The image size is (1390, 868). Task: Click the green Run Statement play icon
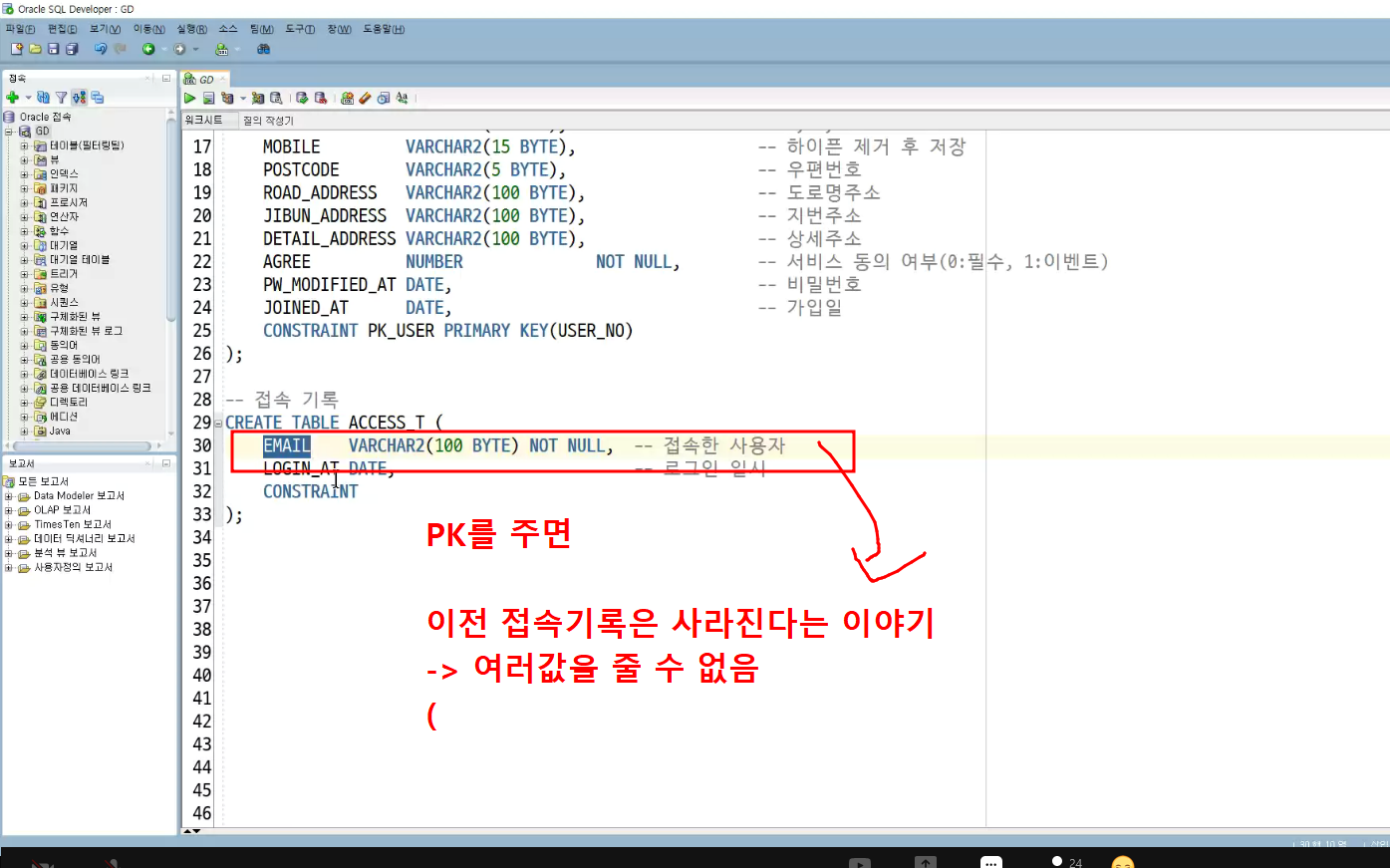[189, 98]
